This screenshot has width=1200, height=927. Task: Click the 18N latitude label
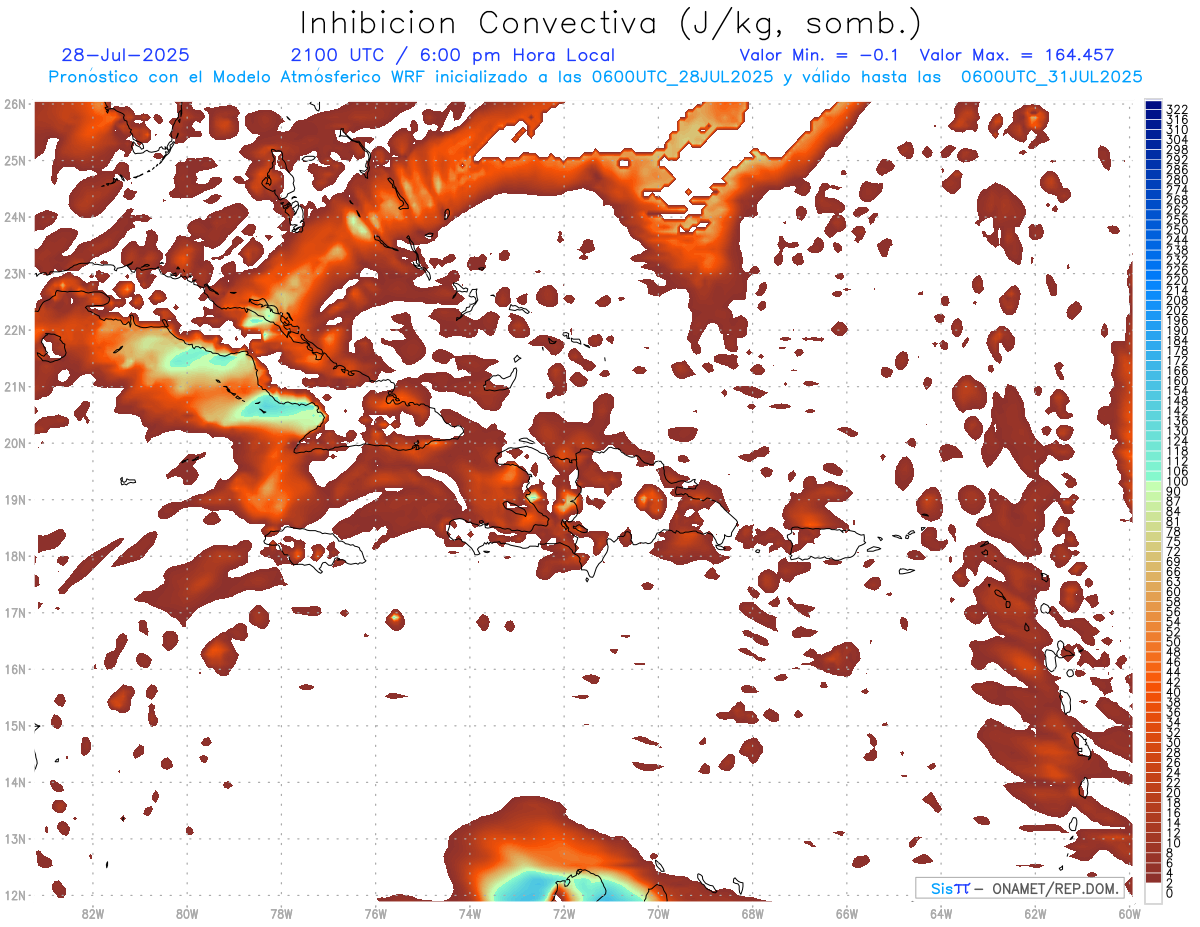(15, 556)
